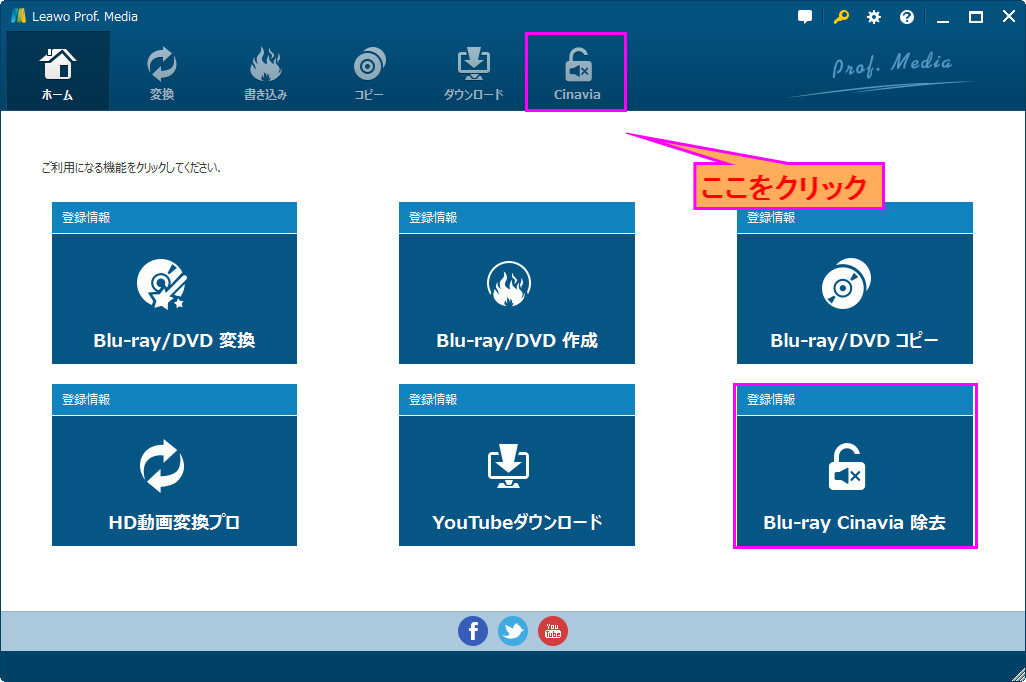1026x682 pixels.
Task: Click 登録情報 above Blu-ray/DVD 作成
Action: point(433,217)
